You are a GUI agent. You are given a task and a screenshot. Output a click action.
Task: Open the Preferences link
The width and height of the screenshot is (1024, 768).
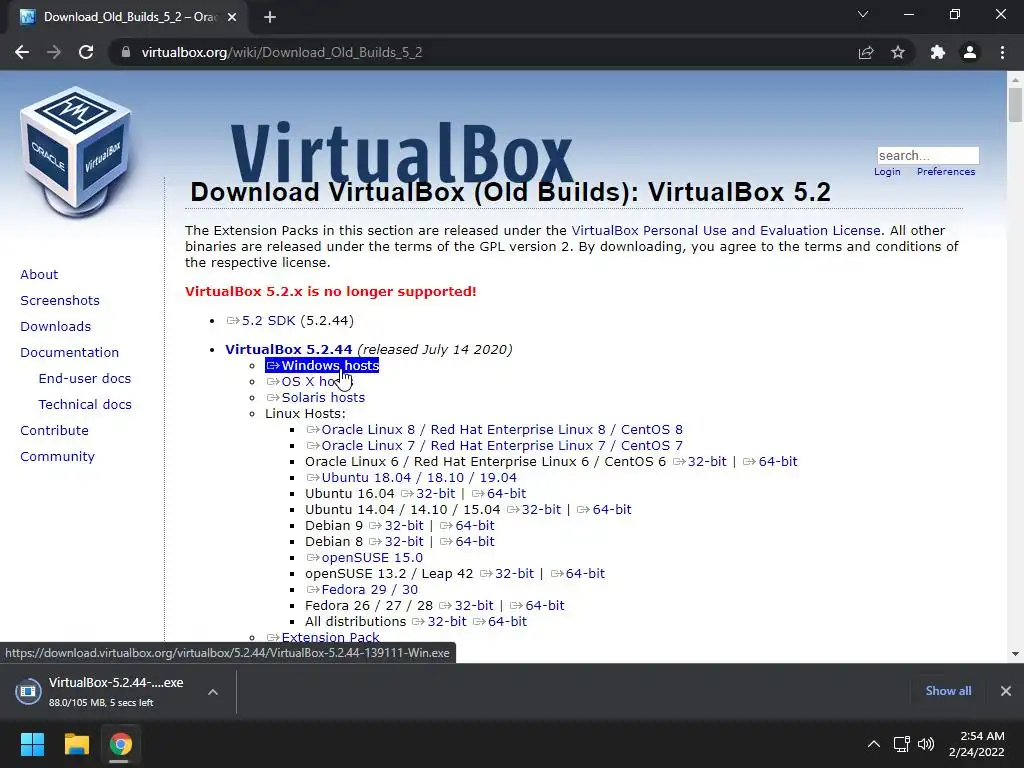coord(946,172)
